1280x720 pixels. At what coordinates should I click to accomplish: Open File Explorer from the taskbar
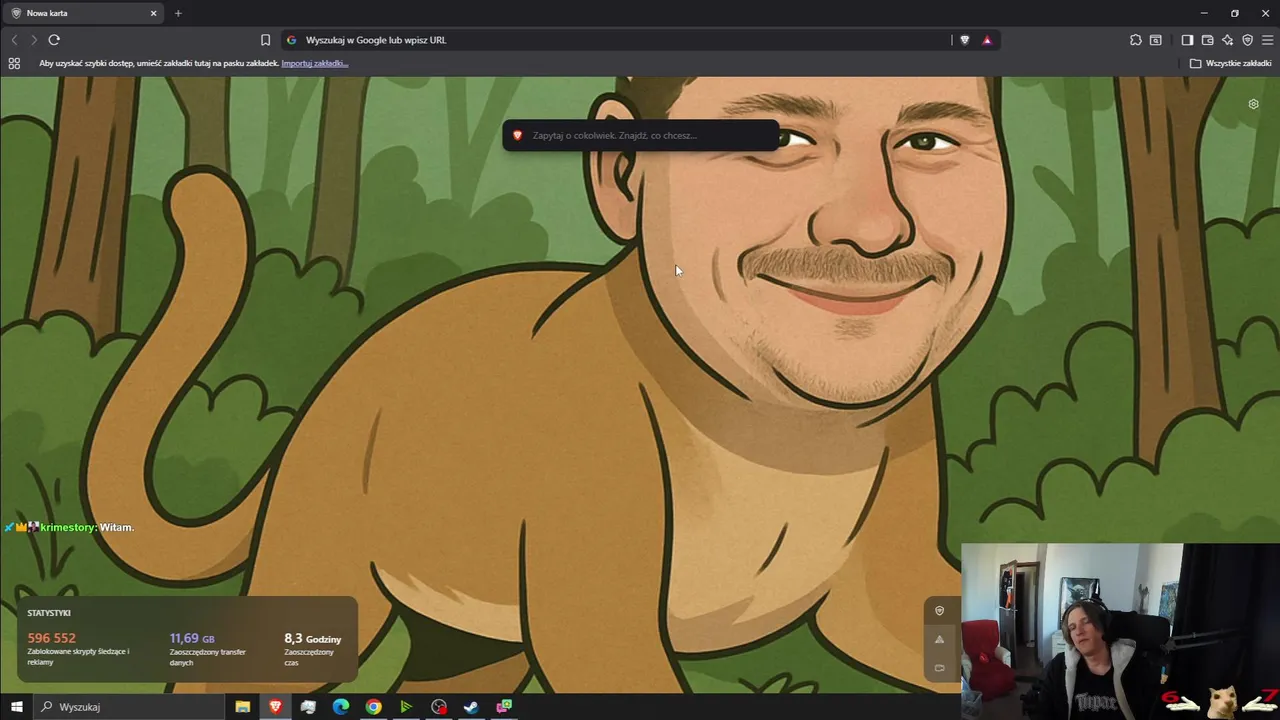242,707
